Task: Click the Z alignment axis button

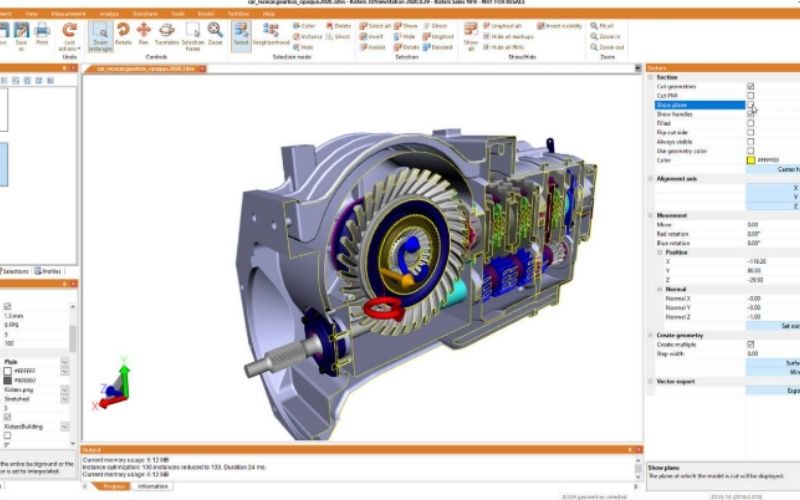Action: (773, 206)
